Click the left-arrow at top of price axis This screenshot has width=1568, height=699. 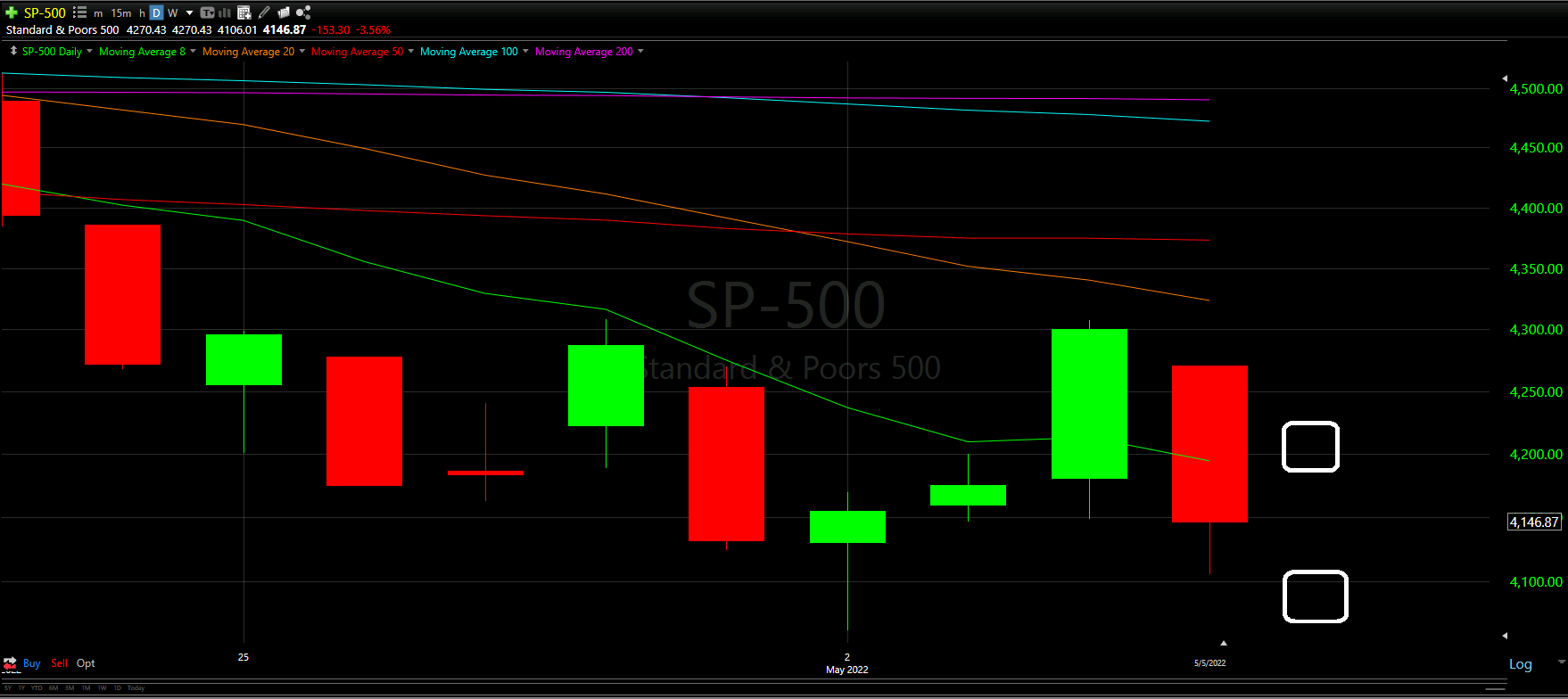[1505, 78]
